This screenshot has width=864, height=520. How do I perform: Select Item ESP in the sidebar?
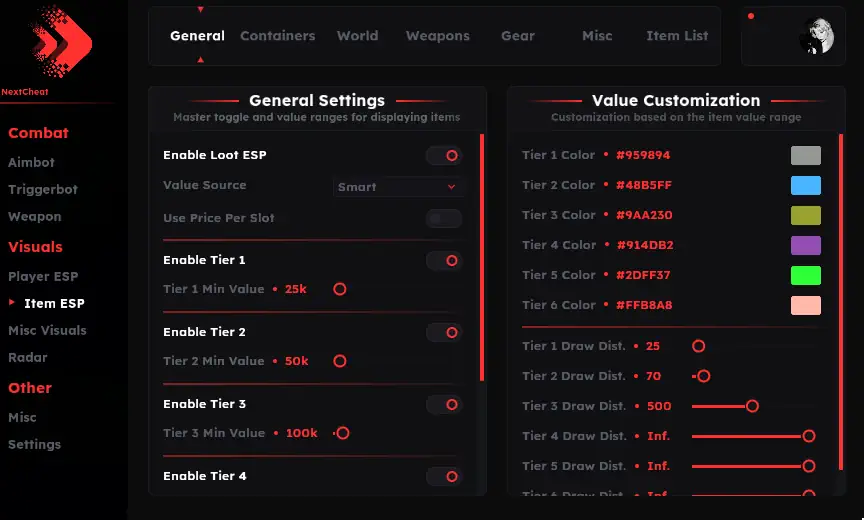pyautogui.click(x=54, y=304)
